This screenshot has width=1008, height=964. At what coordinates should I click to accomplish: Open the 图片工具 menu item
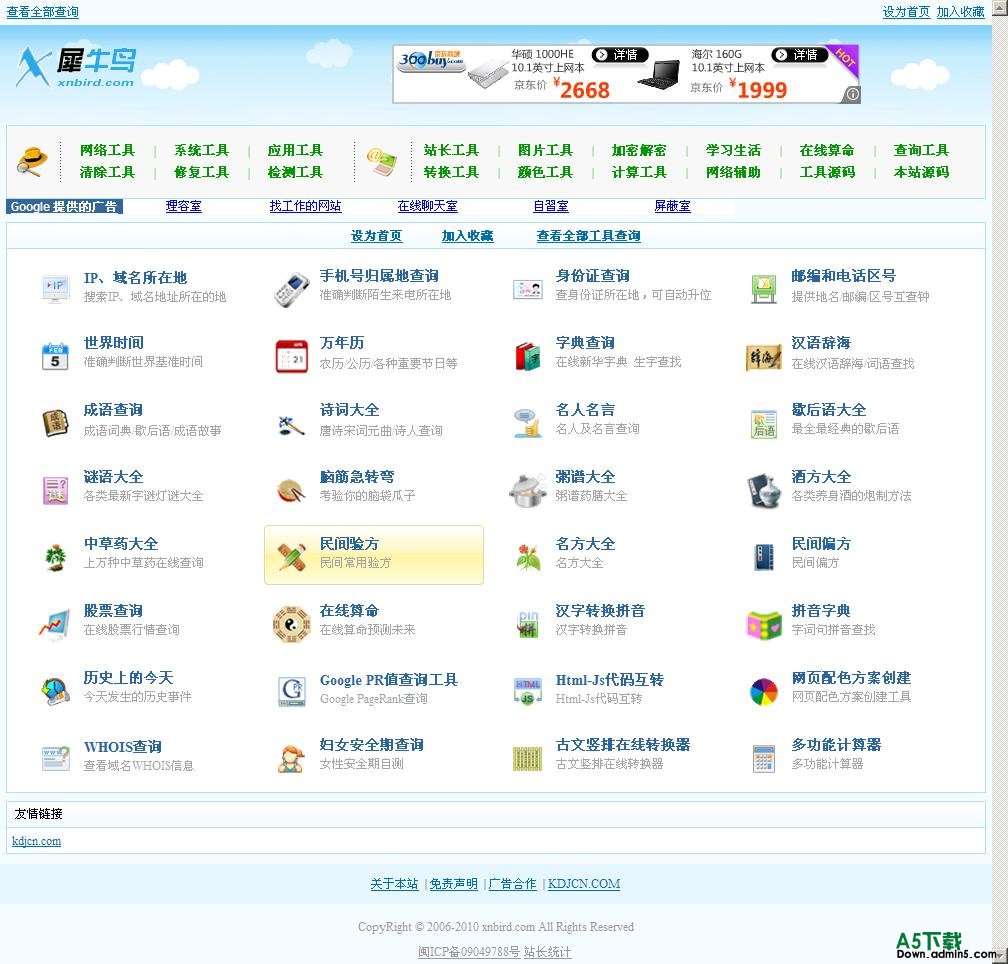tap(545, 150)
